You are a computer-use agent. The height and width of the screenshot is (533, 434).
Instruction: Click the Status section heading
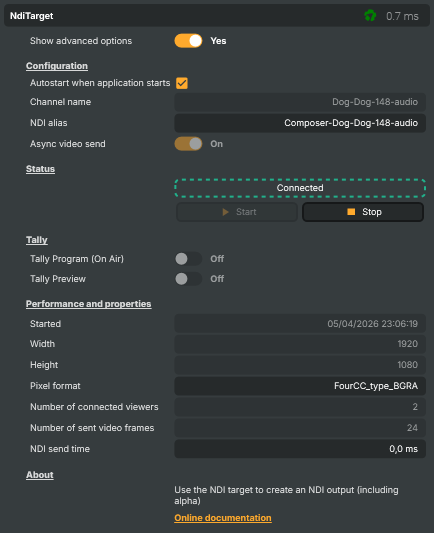(40, 169)
